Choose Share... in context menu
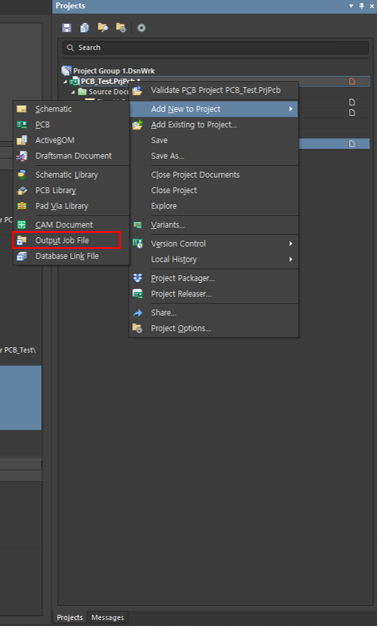 [163, 312]
